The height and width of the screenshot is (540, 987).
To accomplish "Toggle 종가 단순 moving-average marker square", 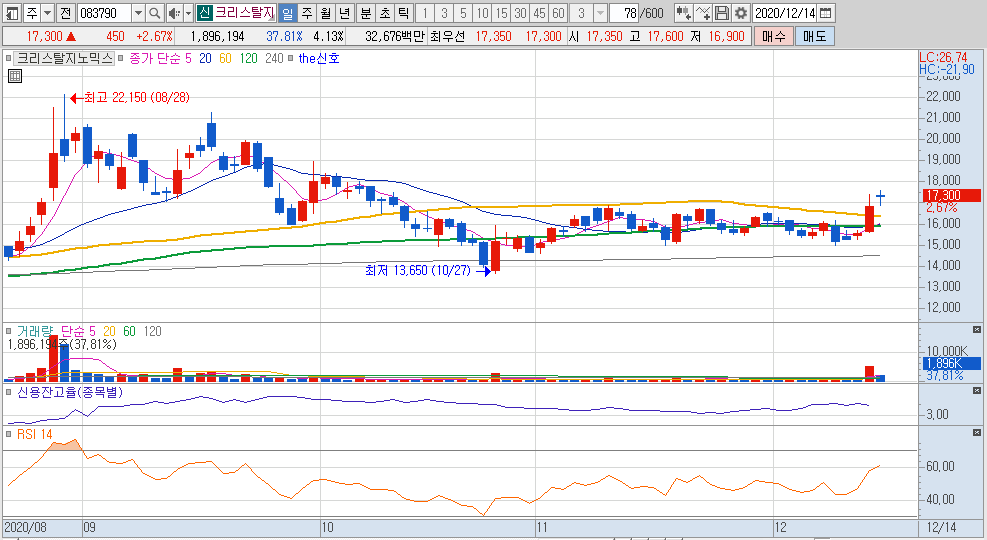I will [x=122, y=59].
